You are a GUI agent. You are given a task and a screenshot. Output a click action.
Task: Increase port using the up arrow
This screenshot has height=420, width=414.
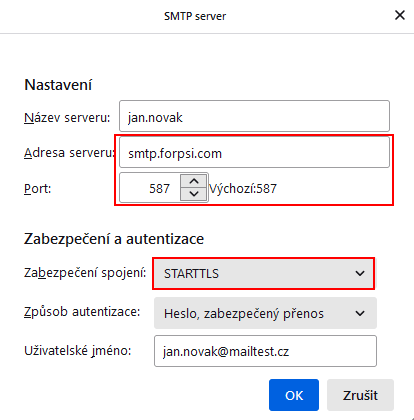[x=194, y=181]
